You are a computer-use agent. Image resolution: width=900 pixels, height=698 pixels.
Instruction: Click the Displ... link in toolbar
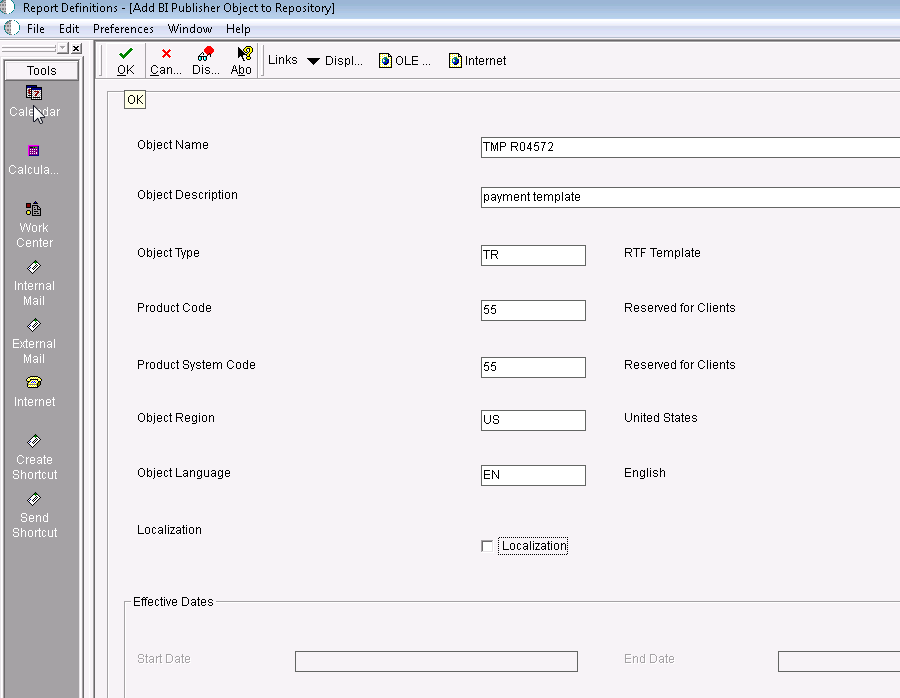click(344, 61)
